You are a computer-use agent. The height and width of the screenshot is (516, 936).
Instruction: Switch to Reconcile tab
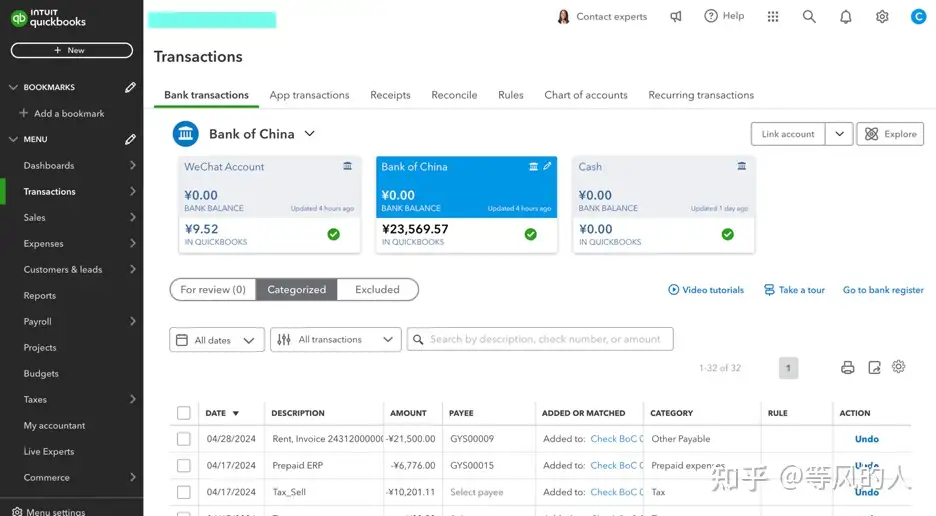[x=454, y=95]
